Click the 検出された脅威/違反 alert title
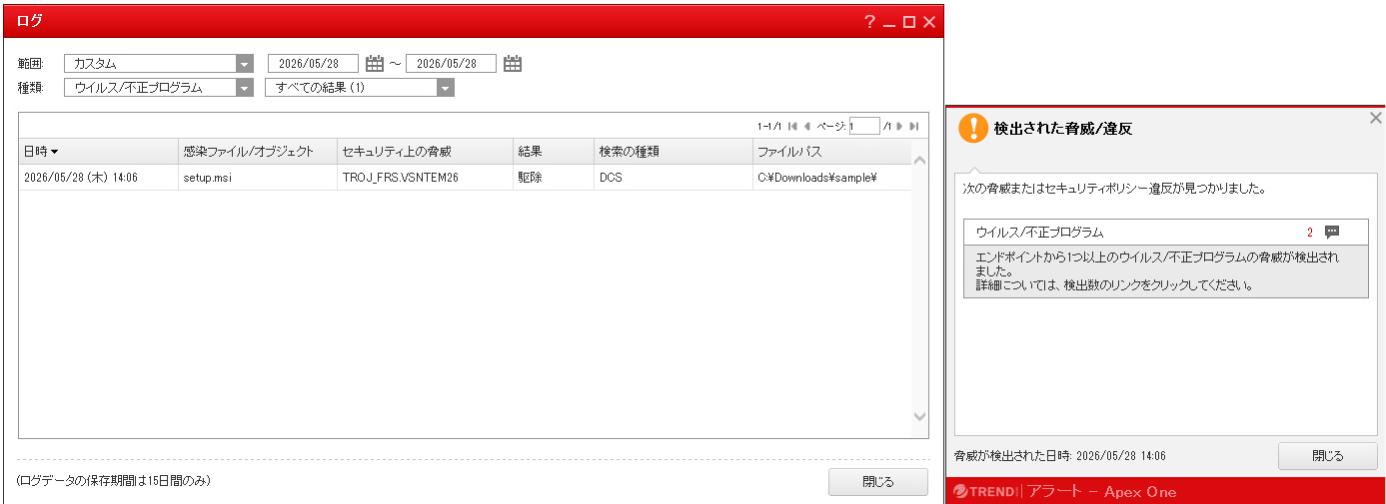Viewport: 1386px width, 504px height. 1063,129
